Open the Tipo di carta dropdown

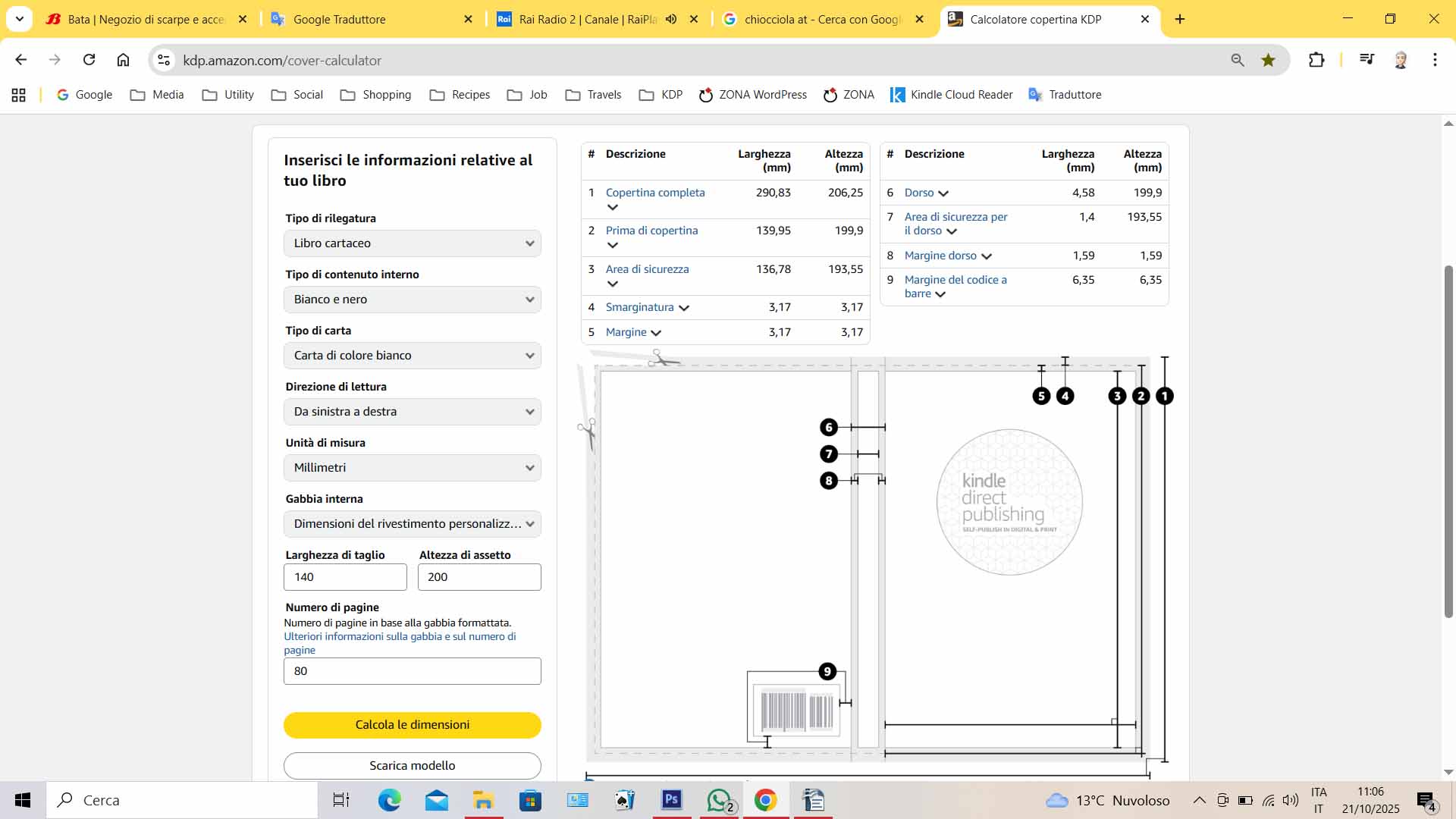pos(413,356)
